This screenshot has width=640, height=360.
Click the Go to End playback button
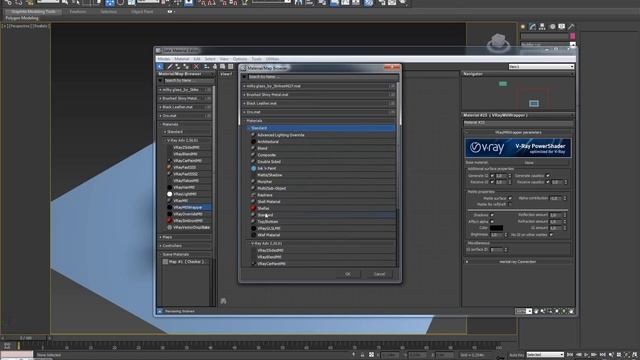pyautogui.click(x=602, y=355)
